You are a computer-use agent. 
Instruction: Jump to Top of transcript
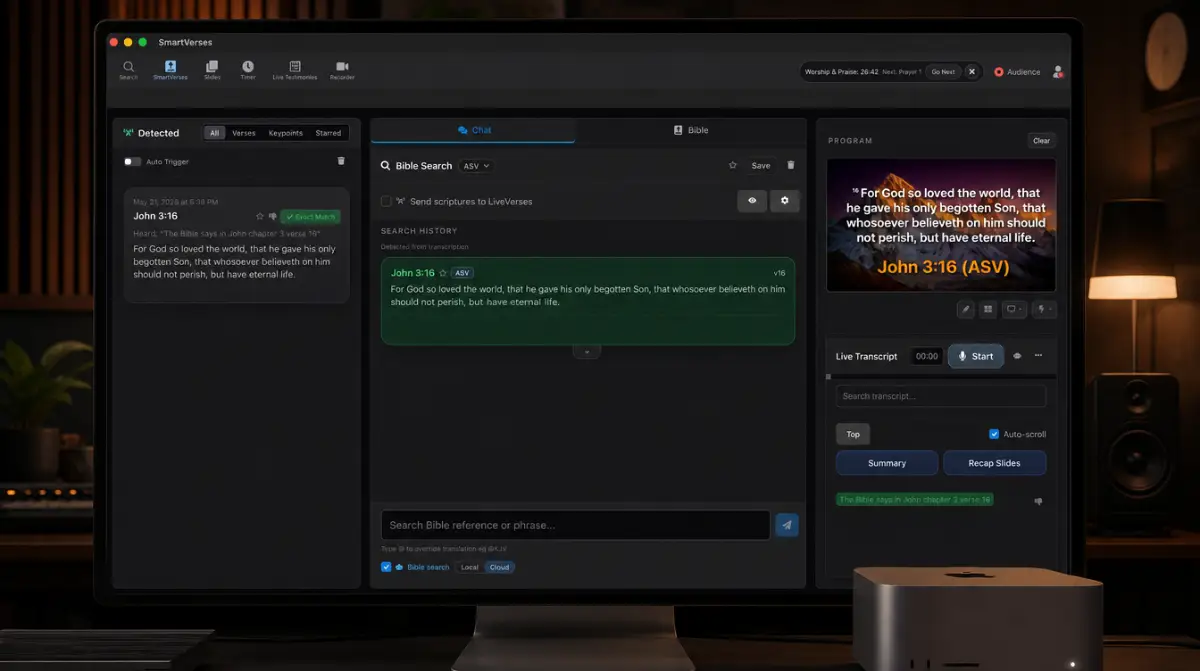[x=853, y=434]
